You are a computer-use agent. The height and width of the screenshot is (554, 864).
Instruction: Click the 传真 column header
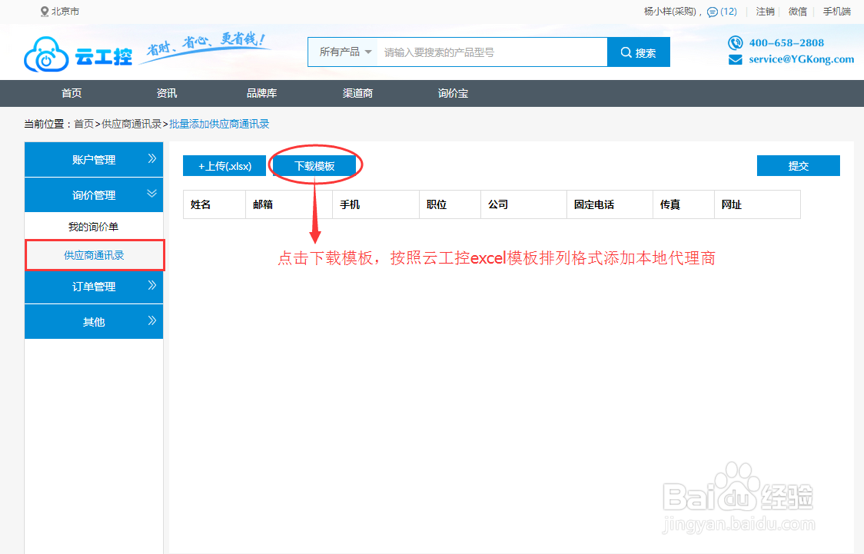[683, 205]
